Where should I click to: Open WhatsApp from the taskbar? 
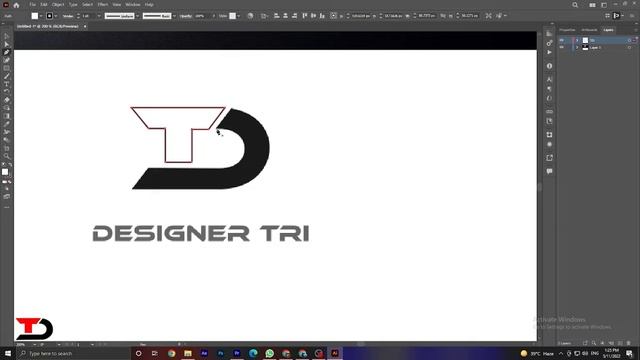click(269, 353)
